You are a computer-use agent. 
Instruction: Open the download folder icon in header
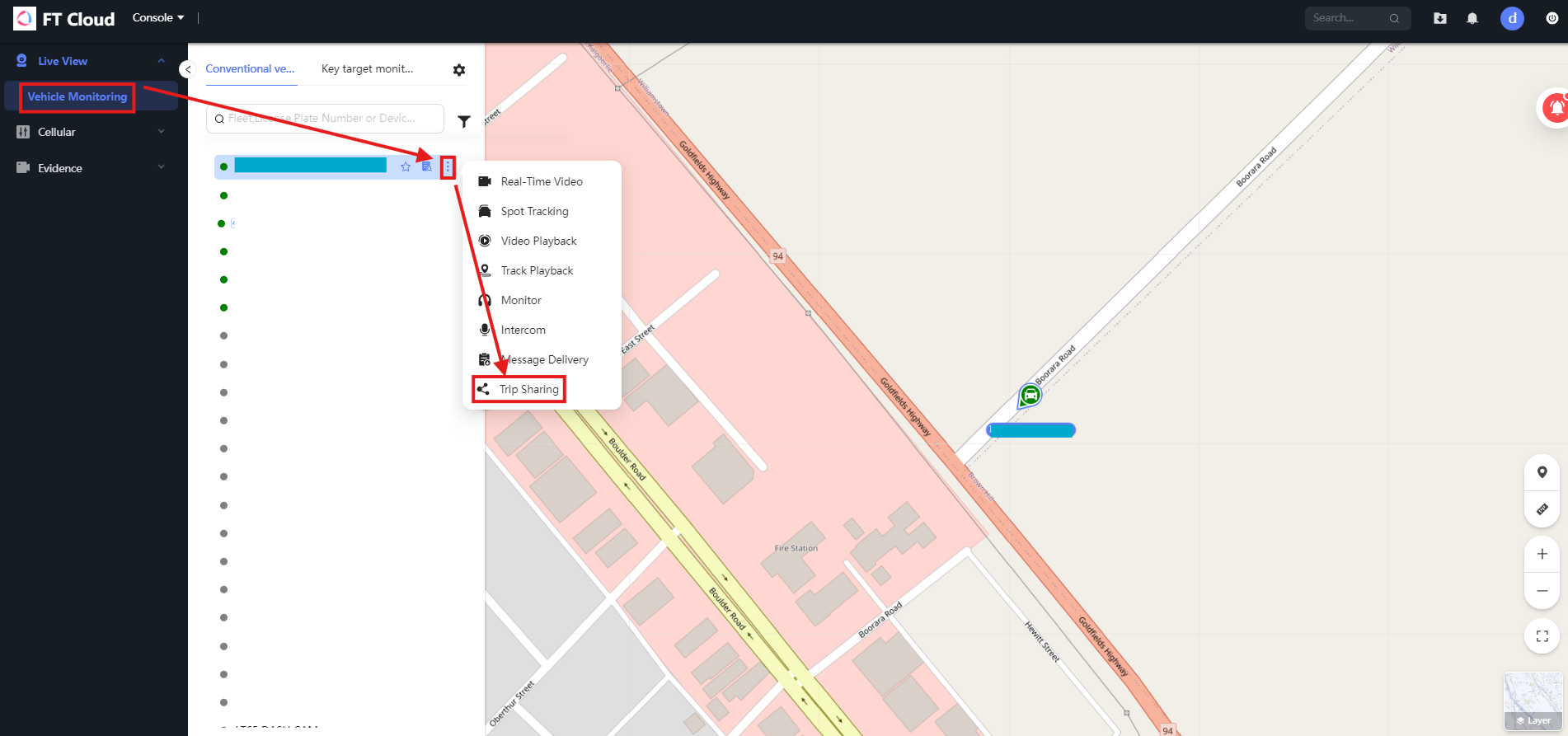click(1440, 18)
